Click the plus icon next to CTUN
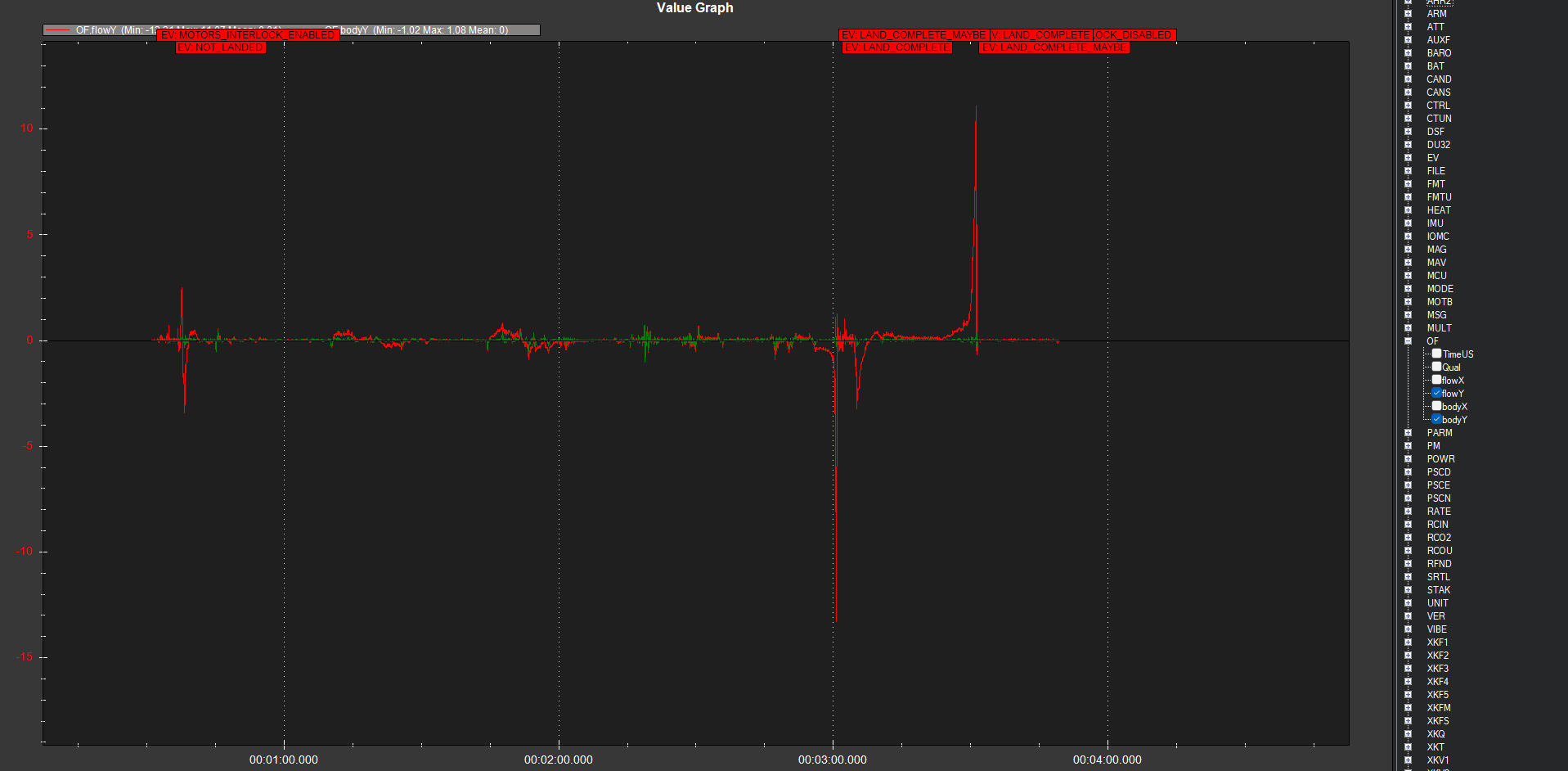Screen dimensions: 1568x771 pyautogui.click(x=1408, y=119)
